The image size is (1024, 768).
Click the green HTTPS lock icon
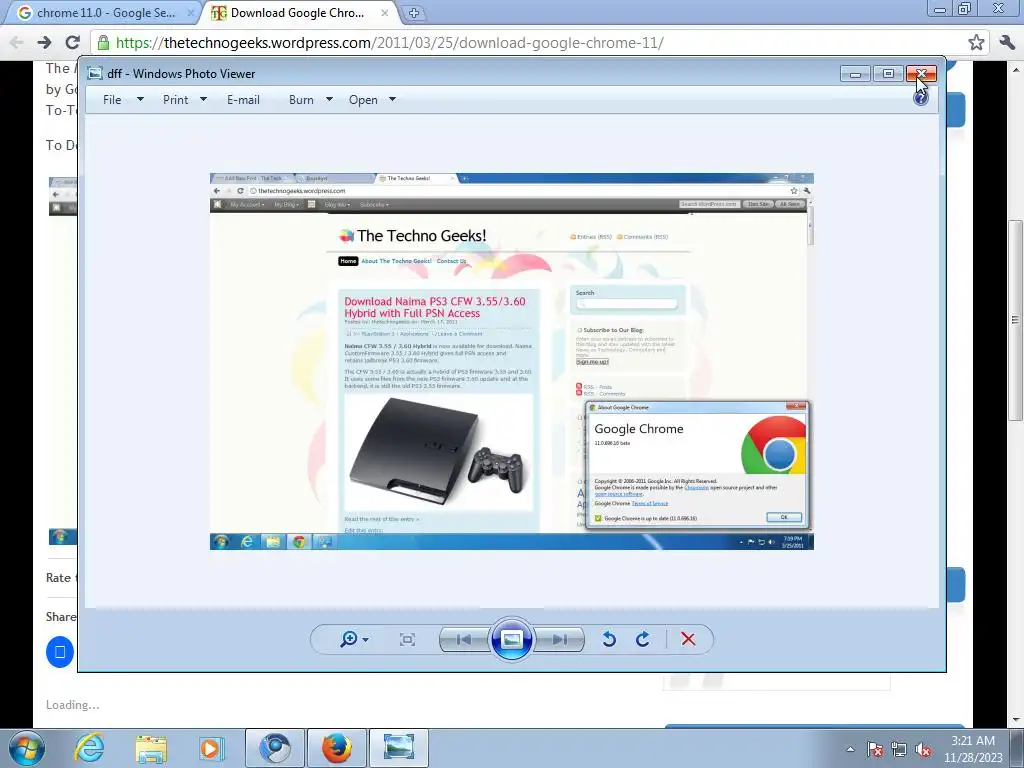tap(103, 42)
